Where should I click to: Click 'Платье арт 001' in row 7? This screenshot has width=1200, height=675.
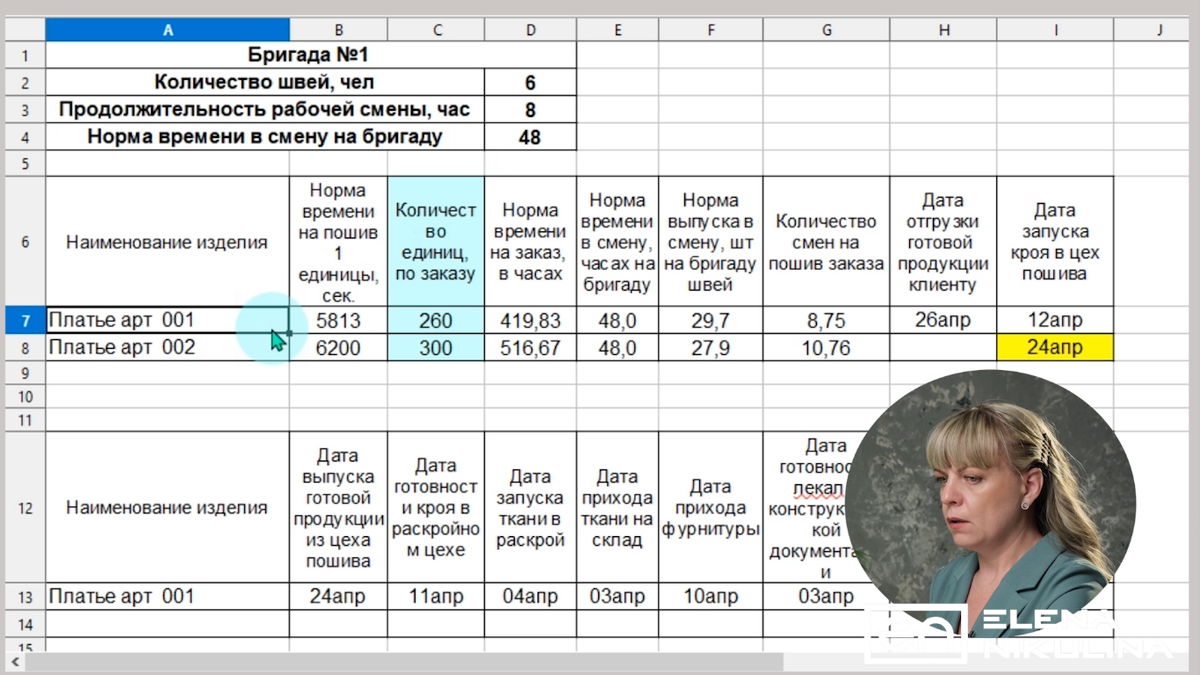168,321
